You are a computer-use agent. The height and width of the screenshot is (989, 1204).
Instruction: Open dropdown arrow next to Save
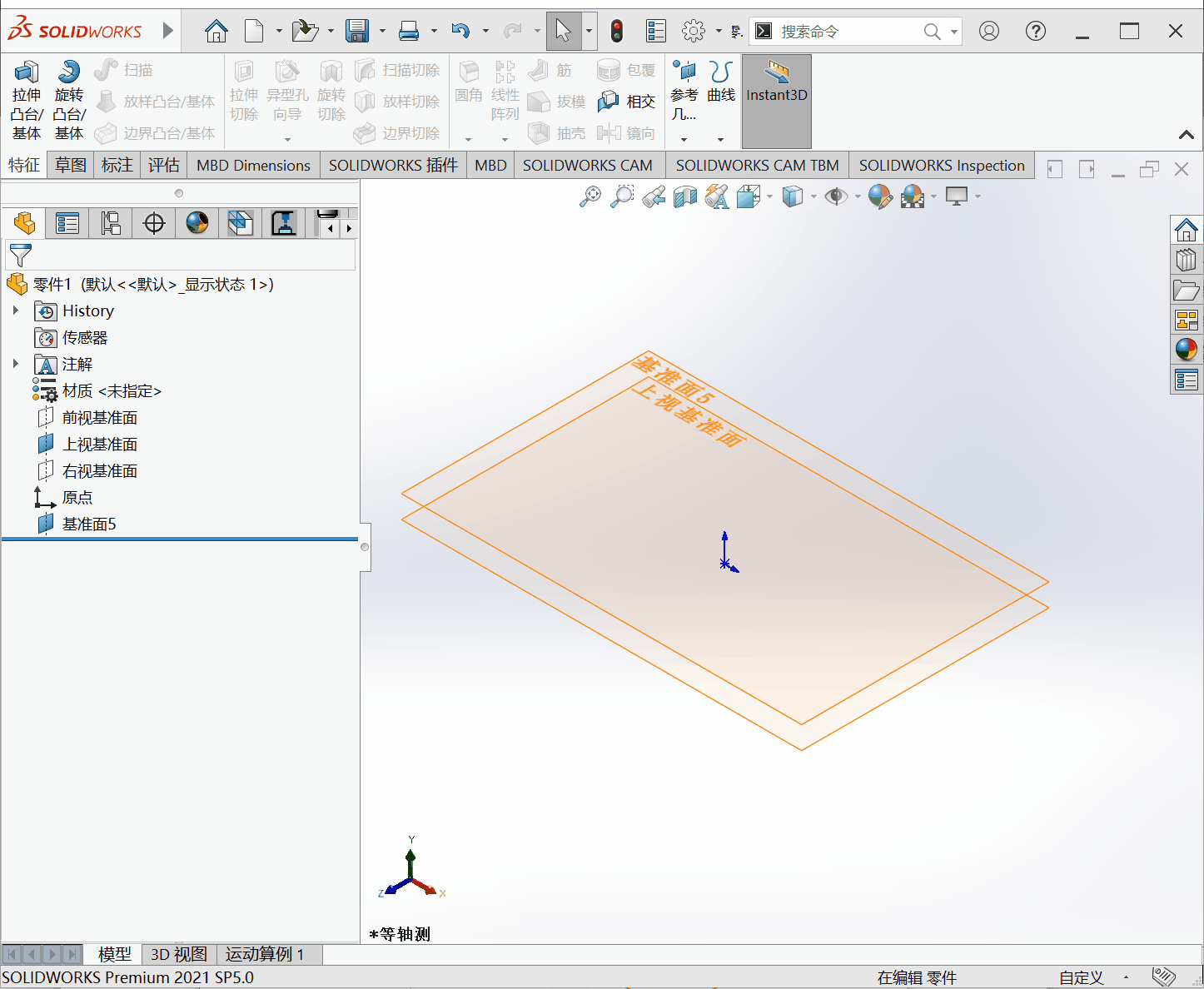click(382, 32)
